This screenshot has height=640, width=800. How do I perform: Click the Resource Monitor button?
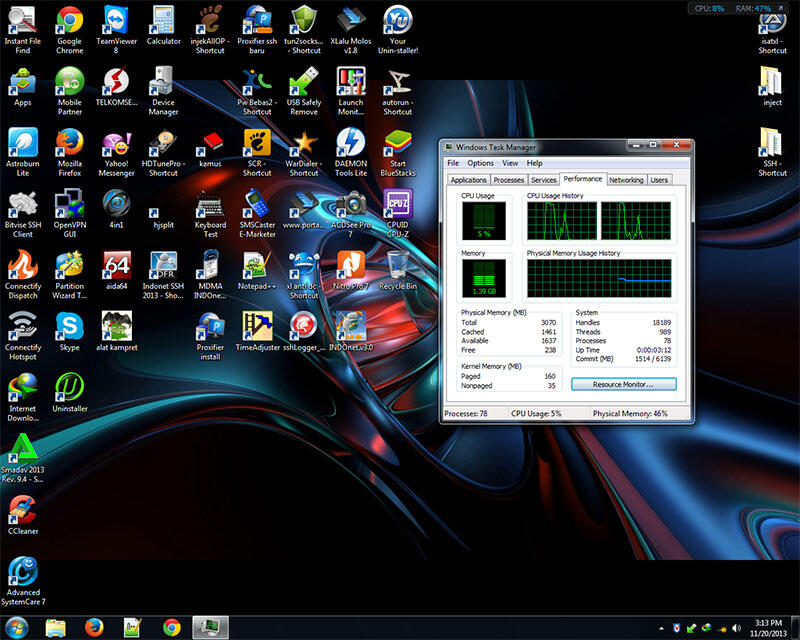coord(623,384)
